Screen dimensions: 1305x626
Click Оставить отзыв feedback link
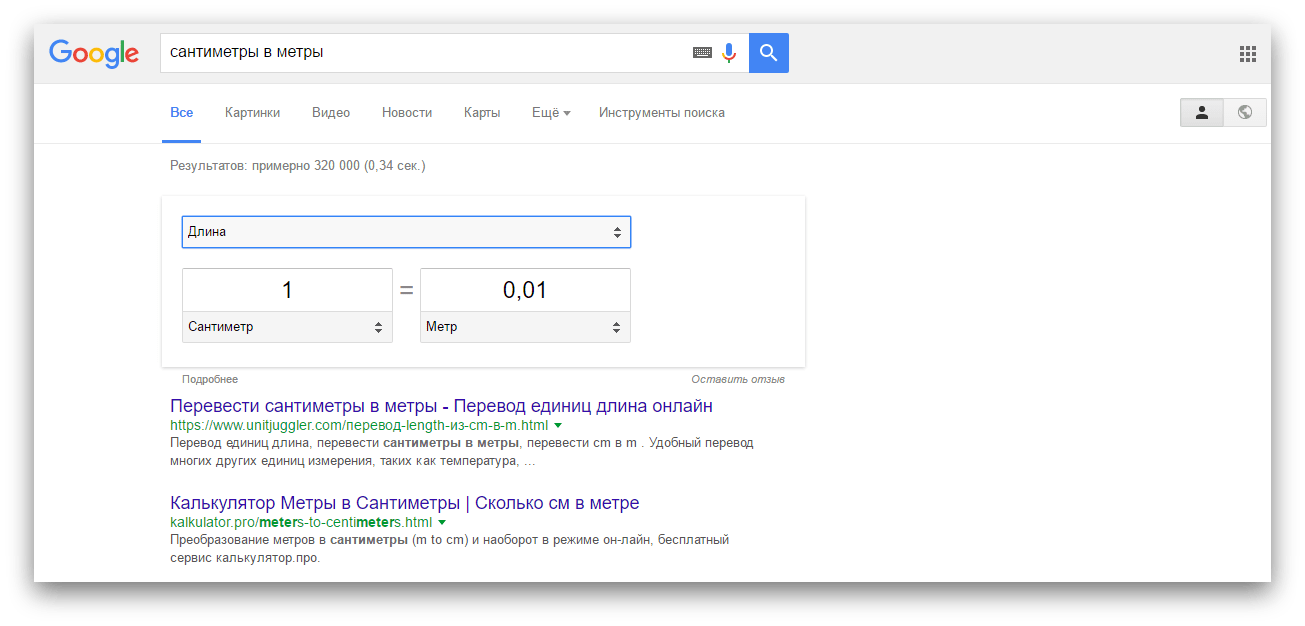[737, 380]
